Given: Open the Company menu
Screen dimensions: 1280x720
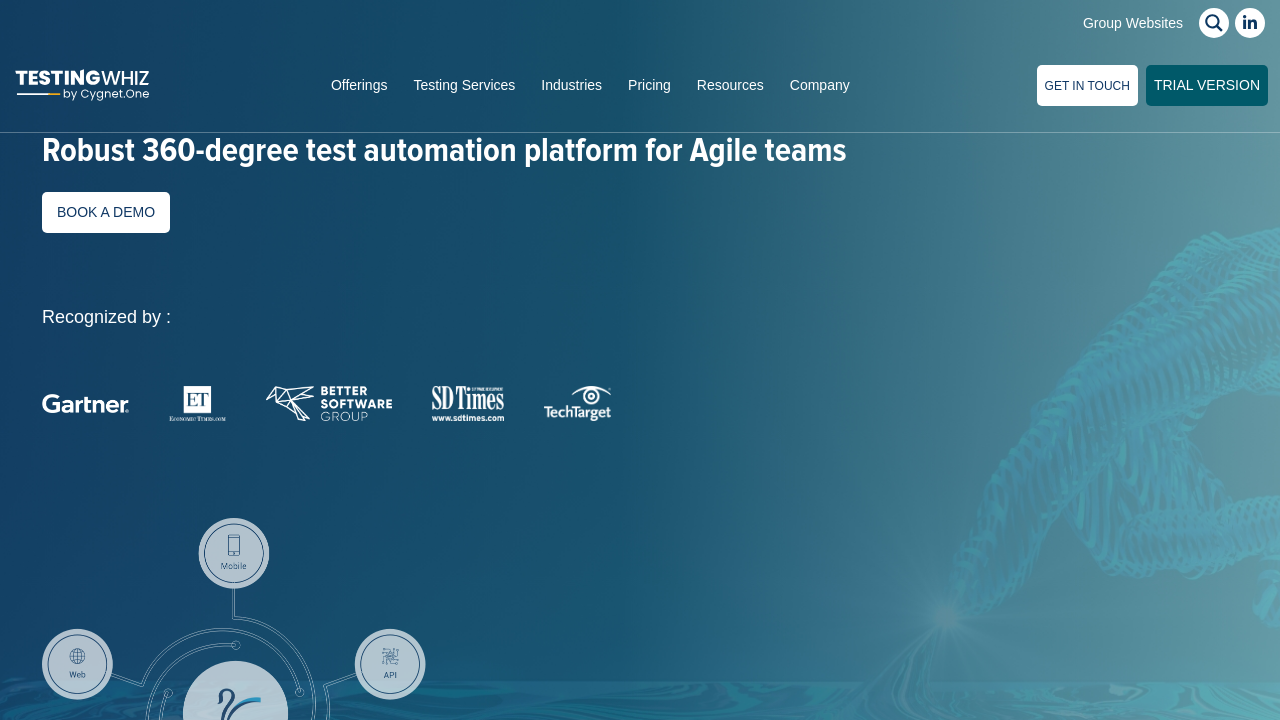Looking at the screenshot, I should [819, 85].
